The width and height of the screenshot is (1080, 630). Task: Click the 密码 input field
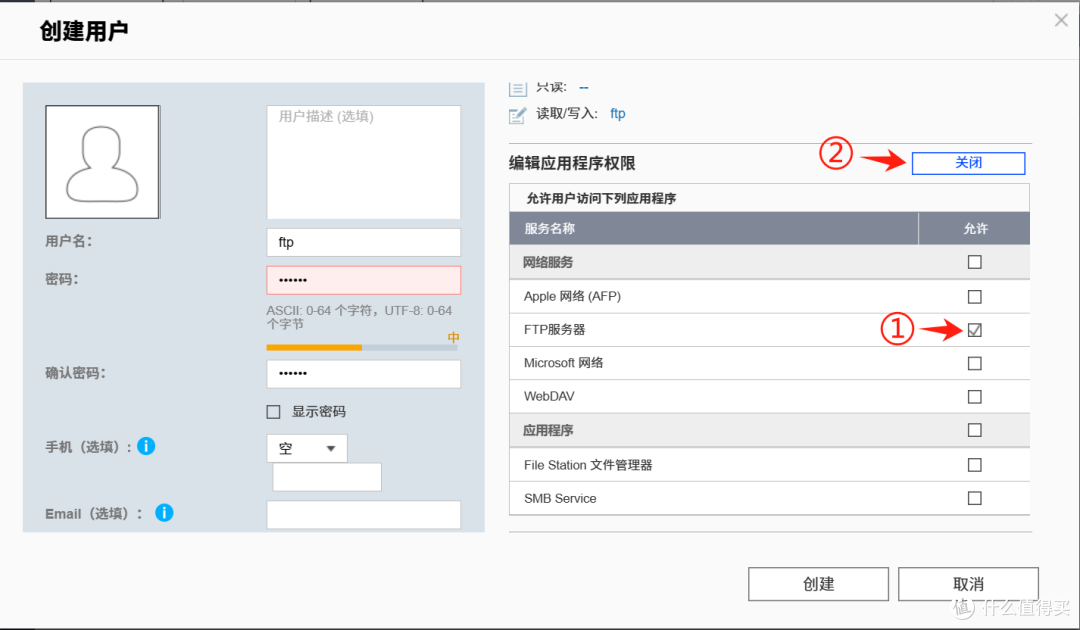click(x=364, y=280)
